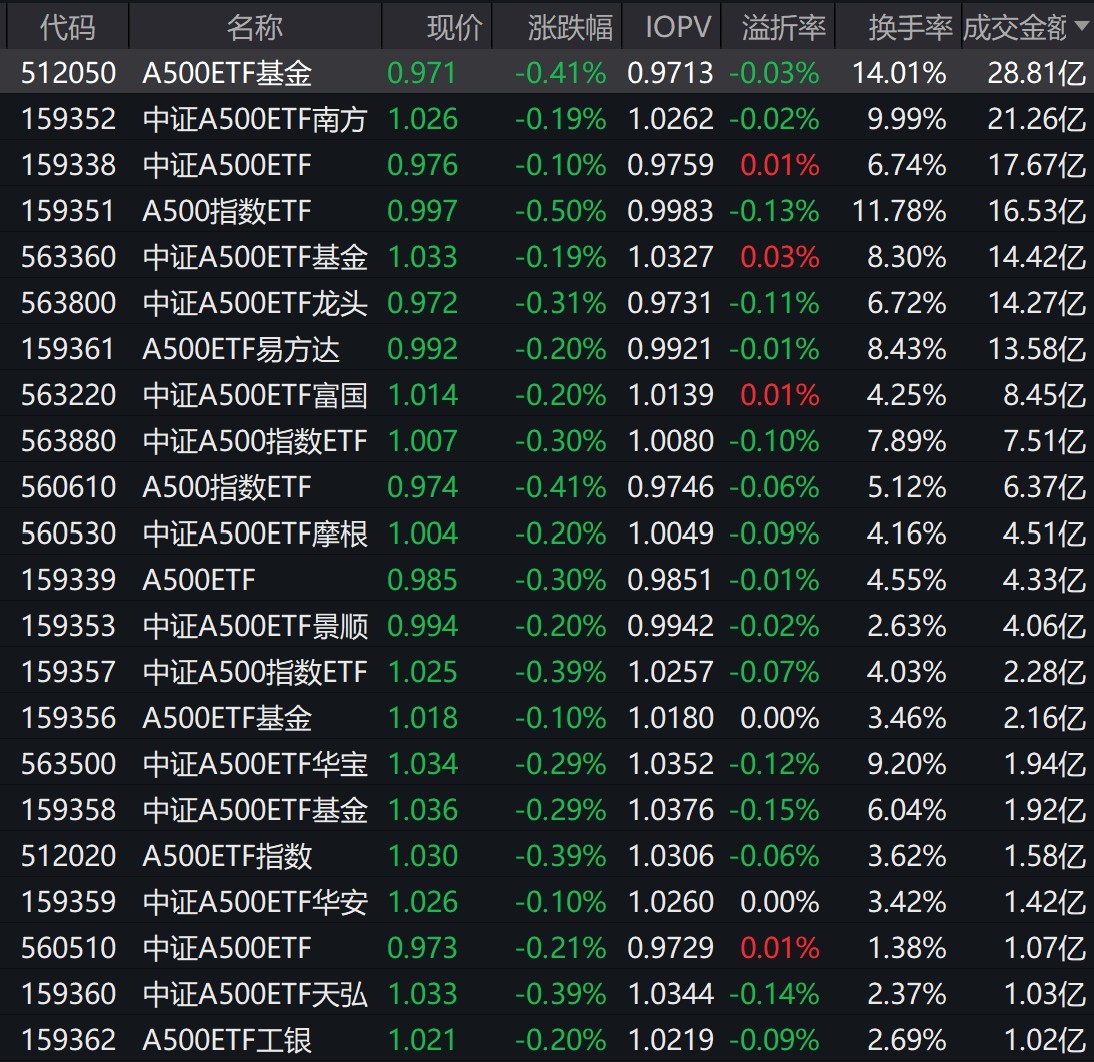Screen dimensions: 1094x1062
Task: Click the 中证A500ETF天弘 fund name
Action: click(x=255, y=995)
